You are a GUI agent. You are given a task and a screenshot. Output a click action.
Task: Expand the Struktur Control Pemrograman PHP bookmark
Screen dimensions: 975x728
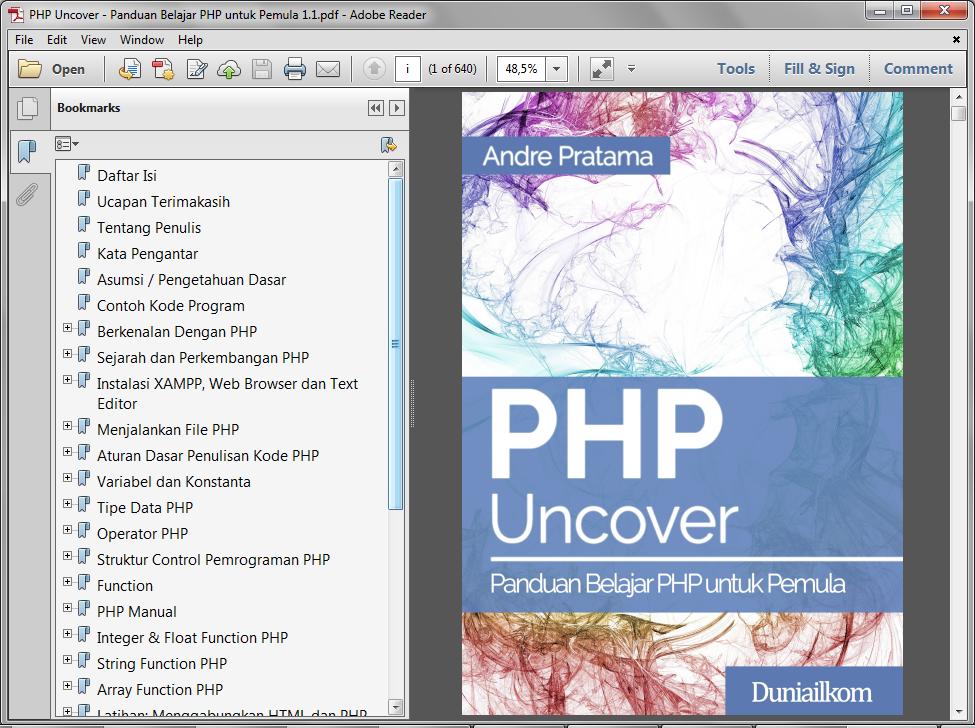click(x=68, y=556)
